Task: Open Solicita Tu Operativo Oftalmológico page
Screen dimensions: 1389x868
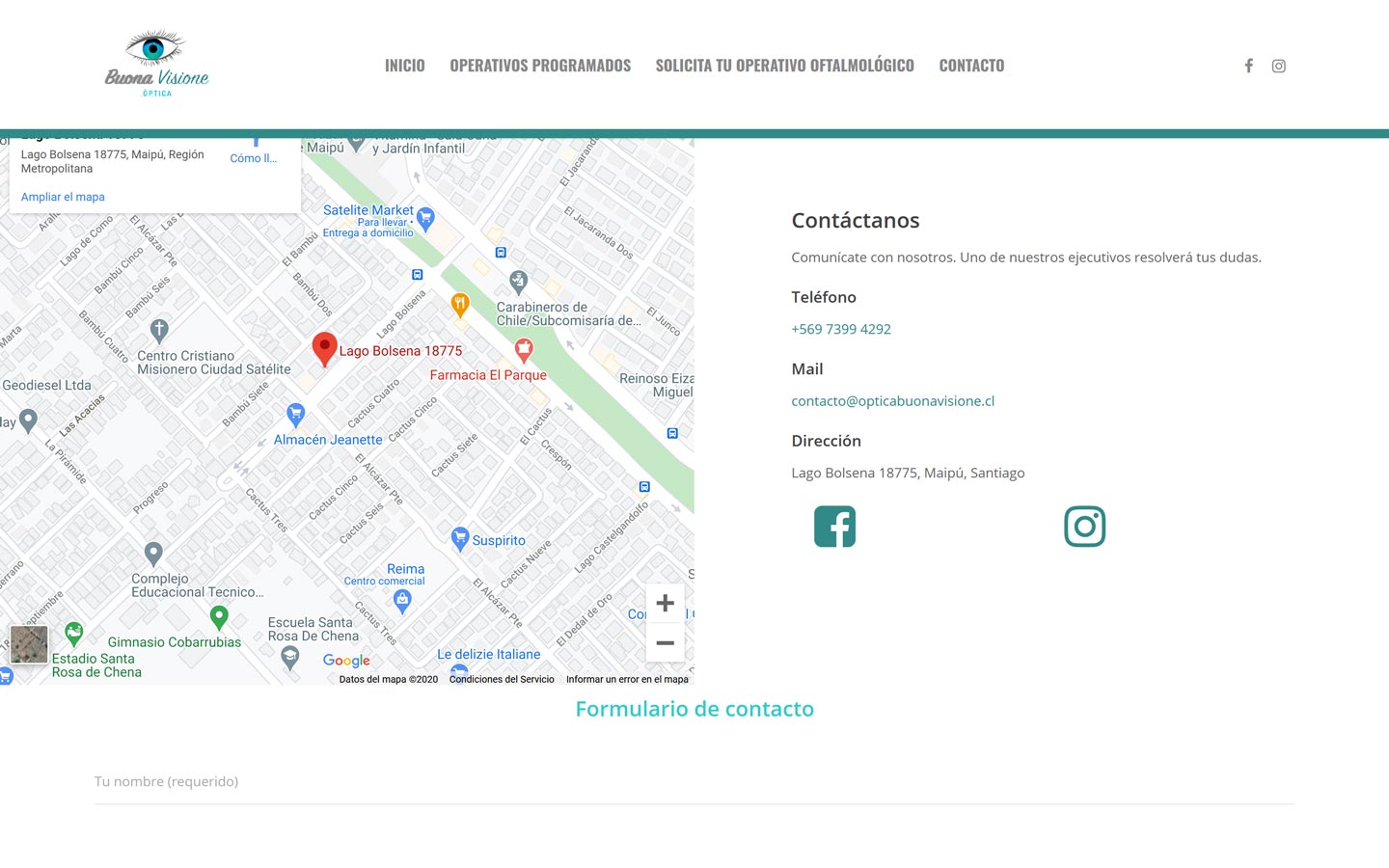Action: click(x=784, y=66)
